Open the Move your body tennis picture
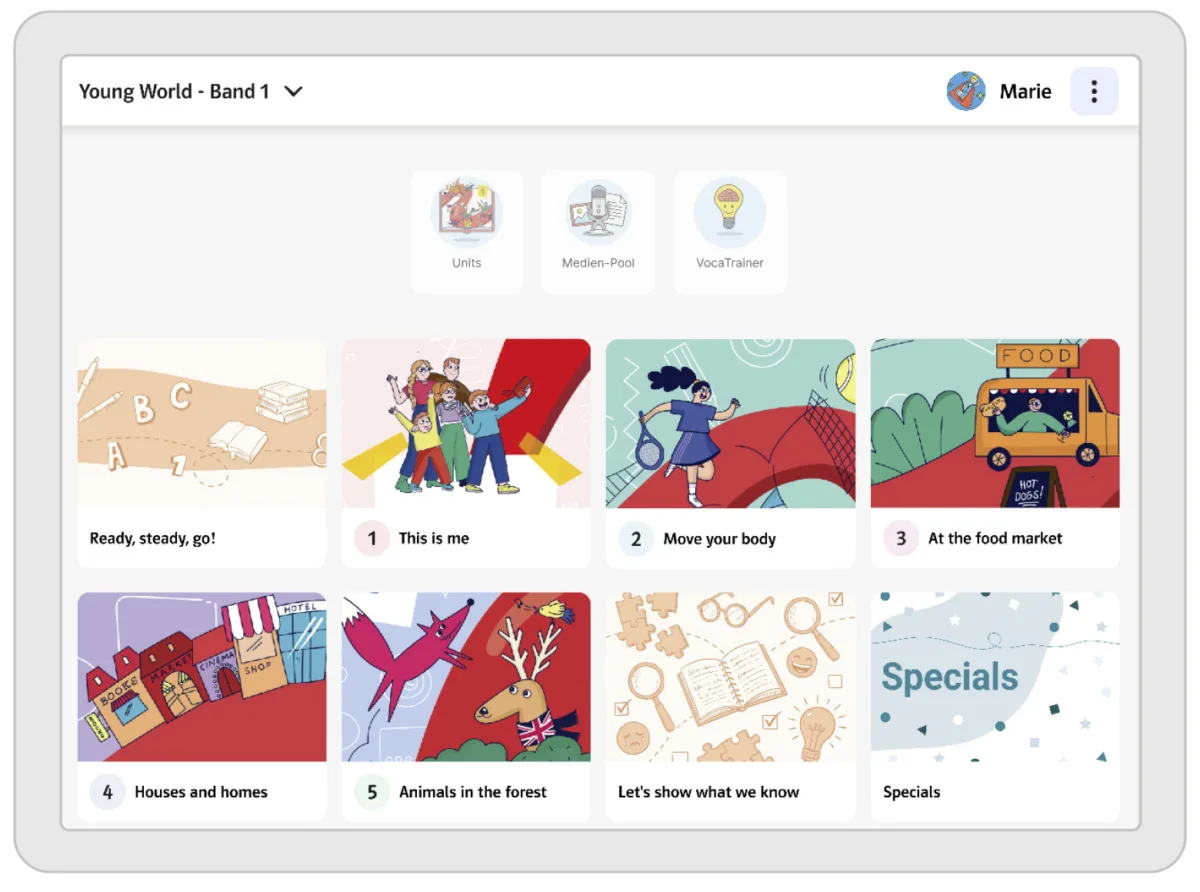The width and height of the screenshot is (1200, 892). click(730, 424)
